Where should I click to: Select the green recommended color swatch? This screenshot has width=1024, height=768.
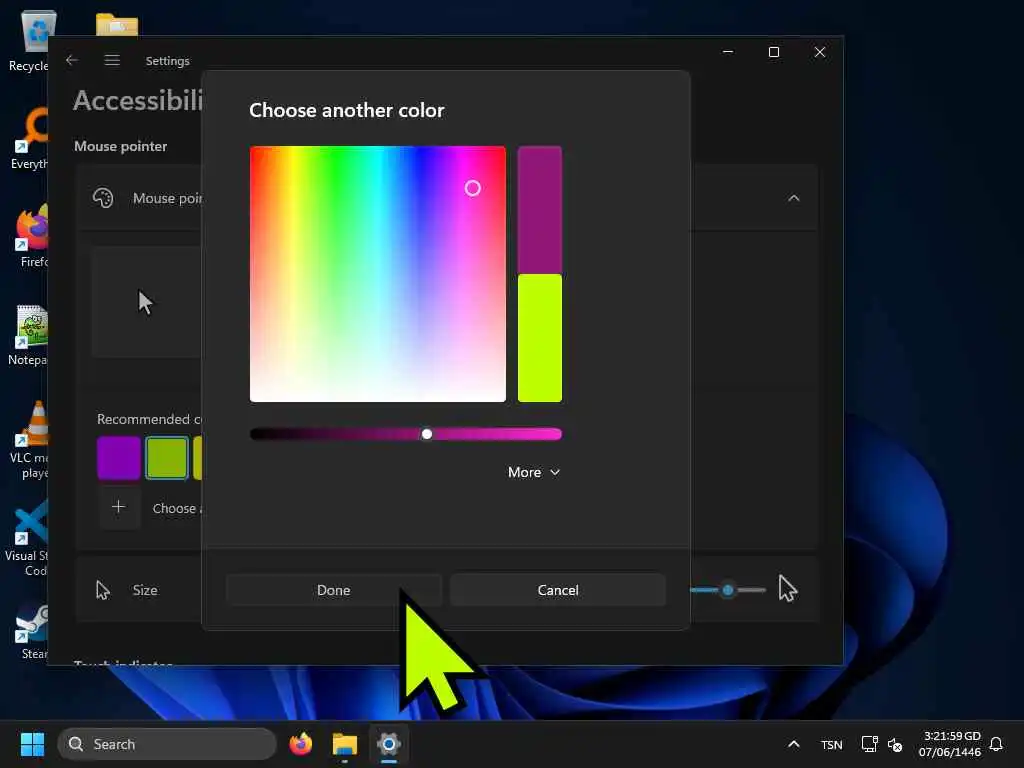(167, 458)
